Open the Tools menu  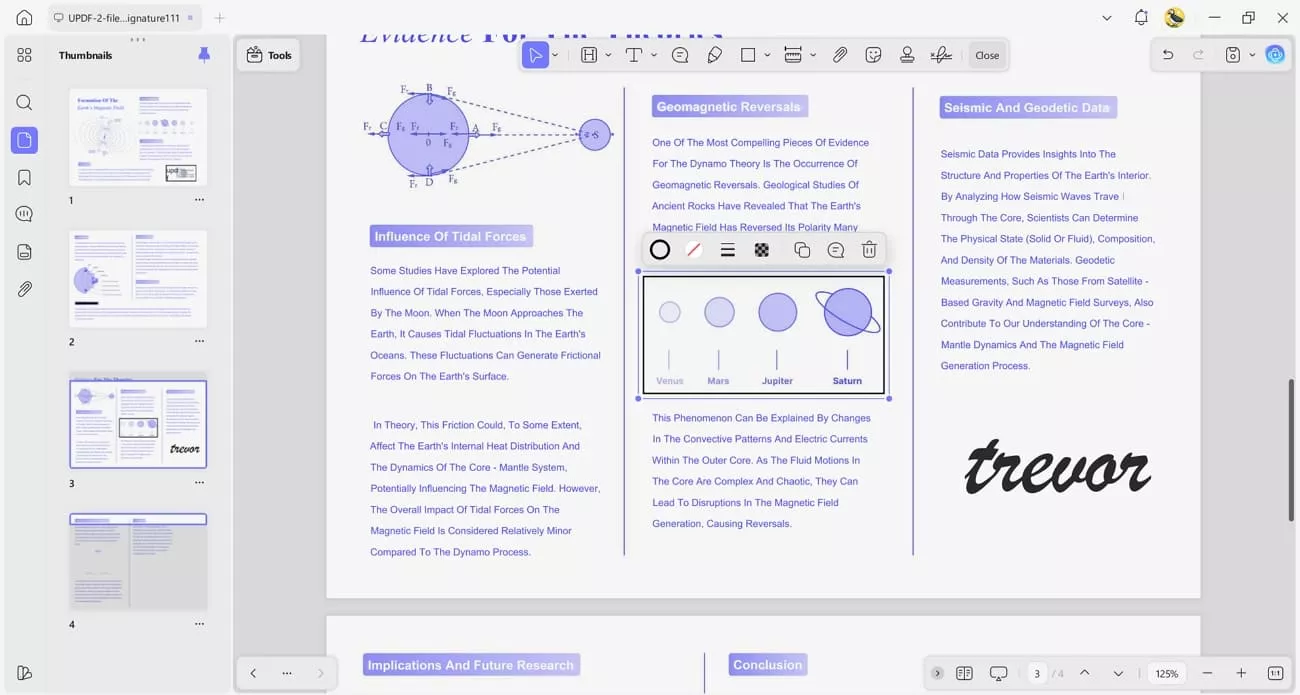pyautogui.click(x=268, y=55)
